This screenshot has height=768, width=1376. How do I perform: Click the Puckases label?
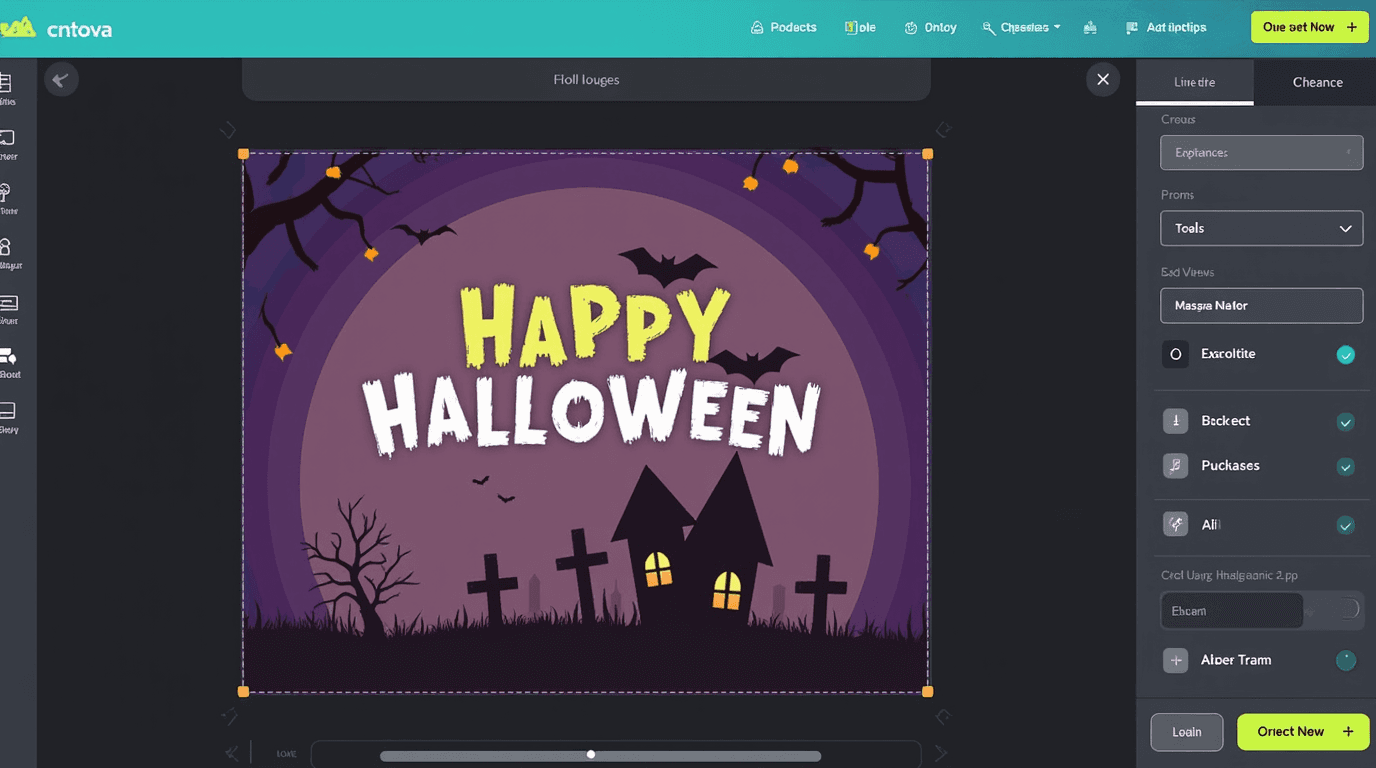coord(1230,465)
